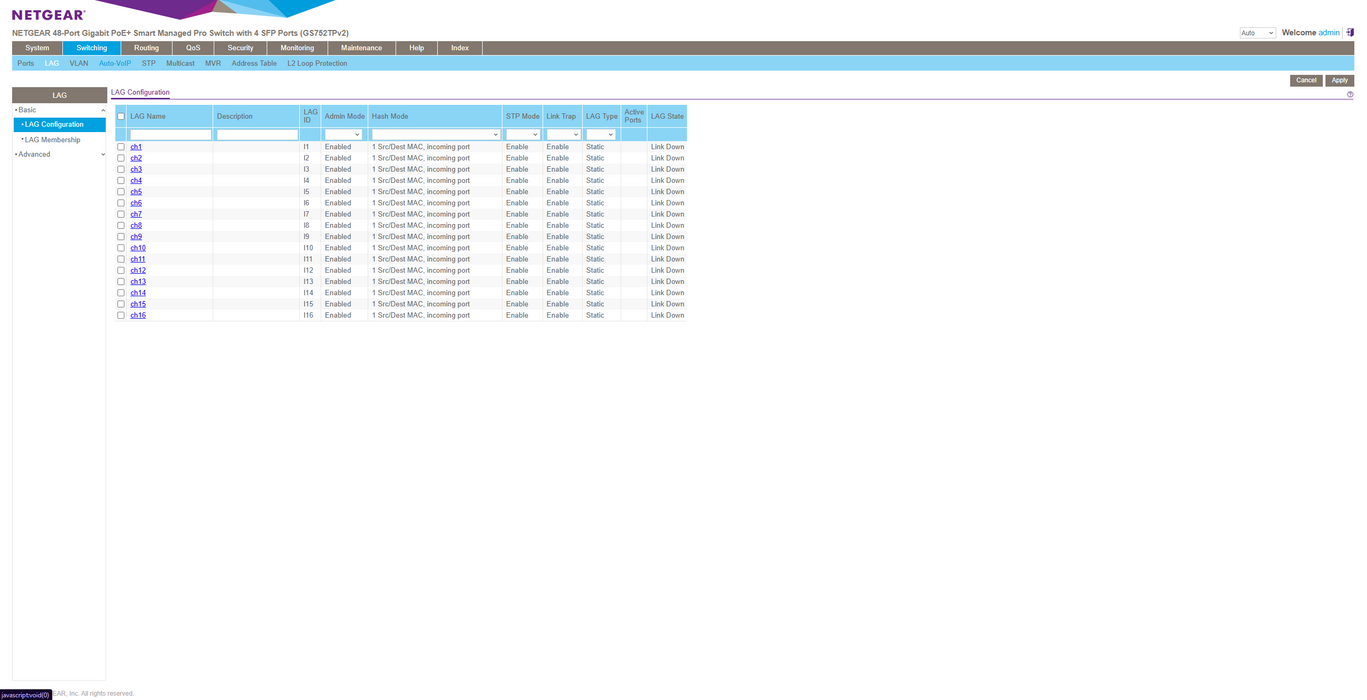This screenshot has height=700, width=1367.
Task: Open the ch5 LAG link
Action: [136, 192]
